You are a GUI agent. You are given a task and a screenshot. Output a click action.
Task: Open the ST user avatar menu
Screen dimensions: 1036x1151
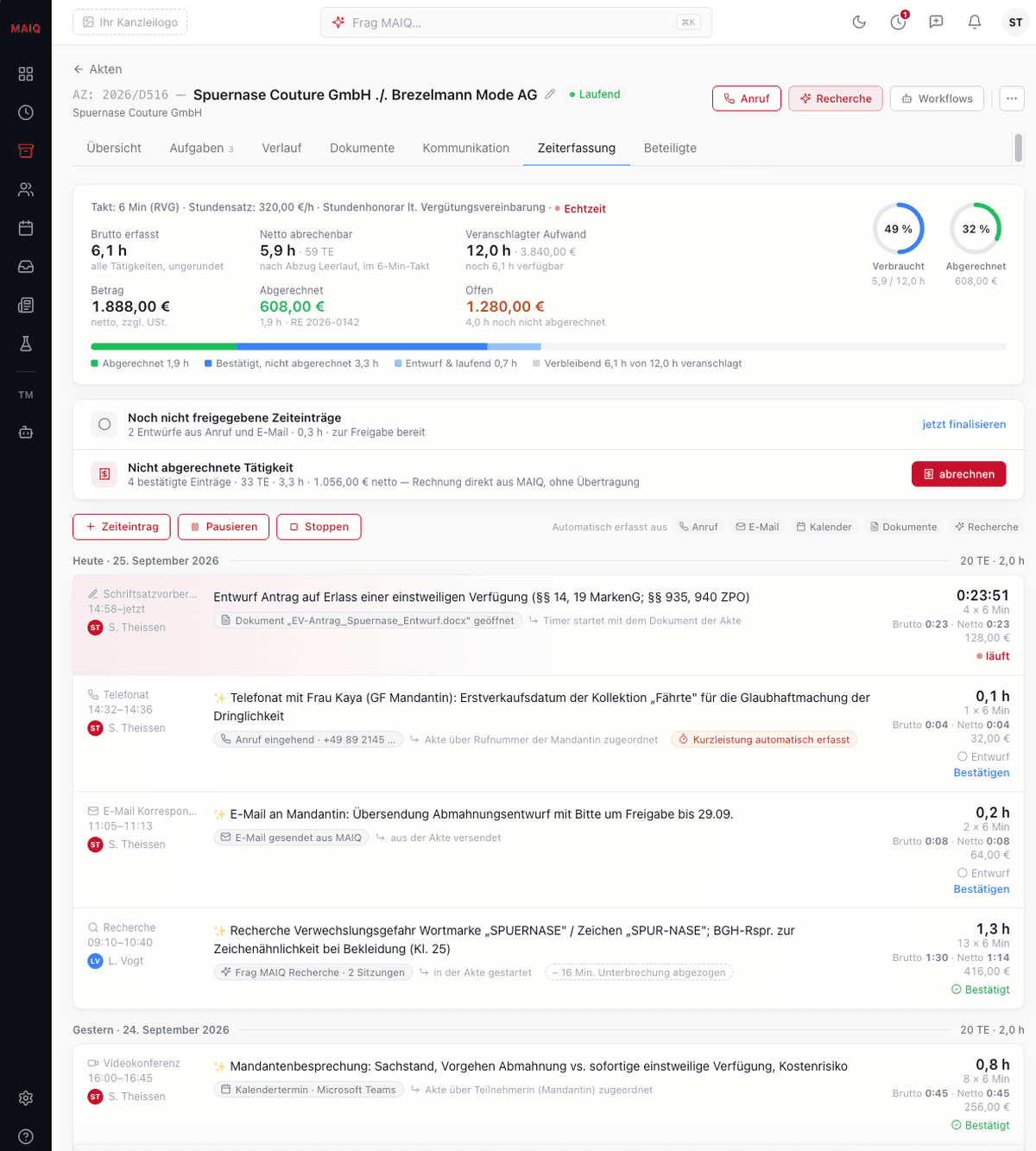click(x=1015, y=22)
